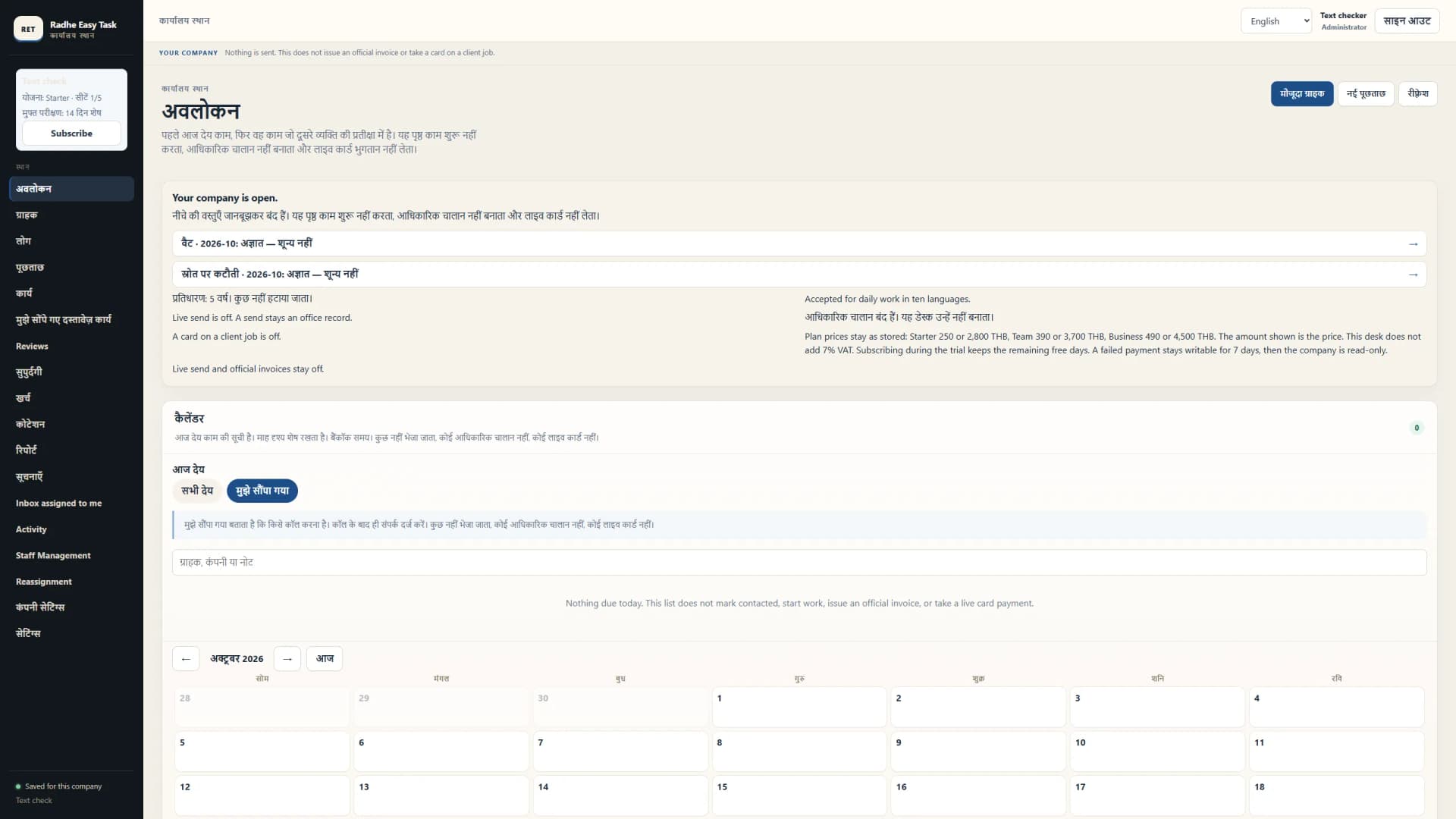
Task: Open खर्च in the sidebar
Action: tap(71, 398)
